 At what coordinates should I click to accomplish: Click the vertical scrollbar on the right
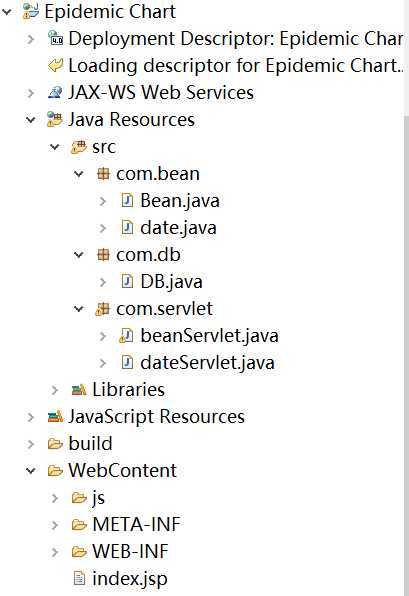pyautogui.click(x=406, y=355)
